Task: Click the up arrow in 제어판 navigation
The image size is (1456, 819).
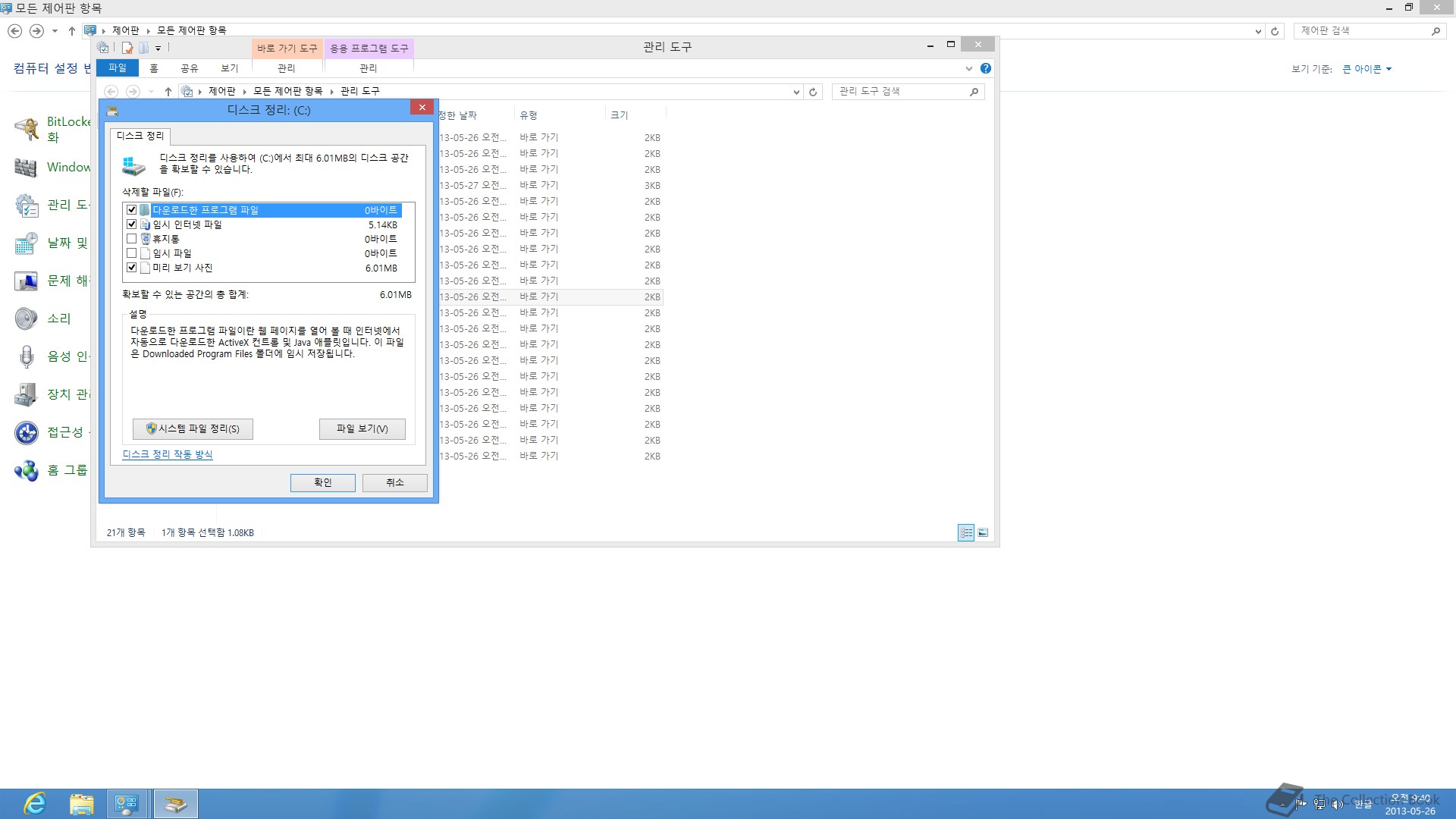Action: click(x=71, y=31)
